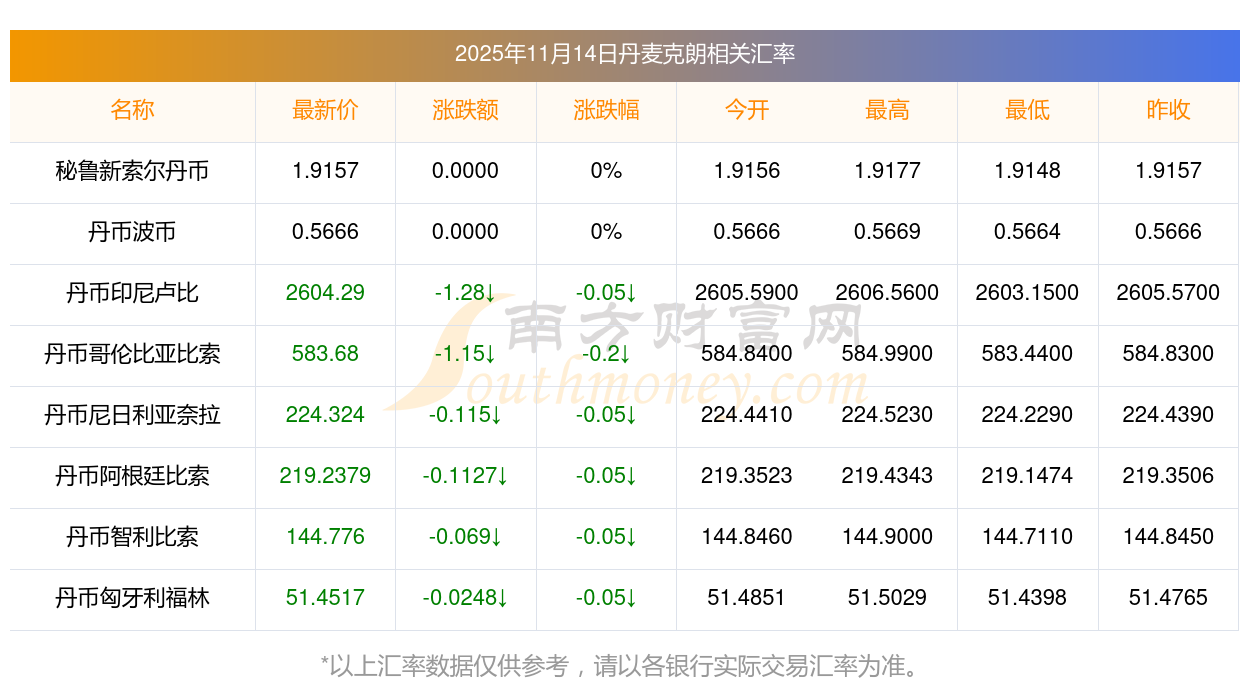This screenshot has width=1250, height=697.
Task: Select the 最高 column header
Action: point(887,110)
